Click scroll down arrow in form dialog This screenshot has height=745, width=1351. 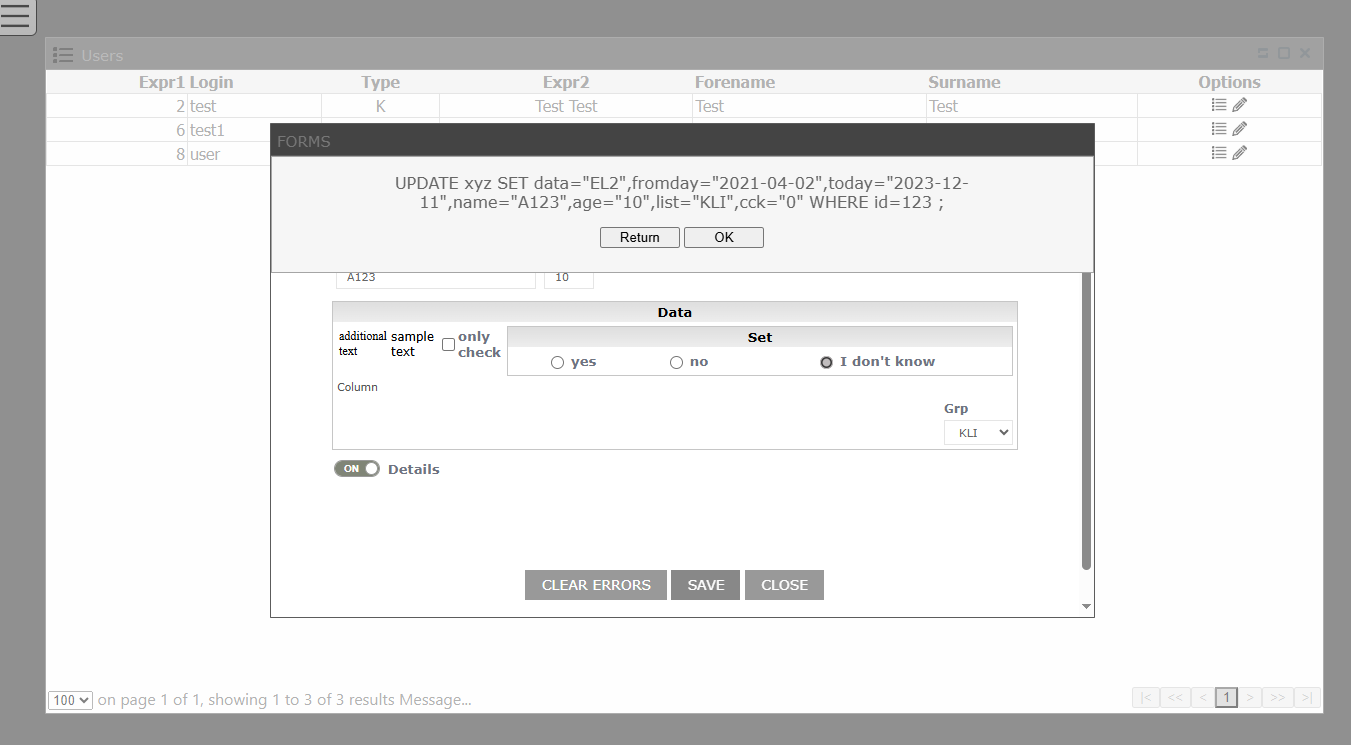point(1086,607)
